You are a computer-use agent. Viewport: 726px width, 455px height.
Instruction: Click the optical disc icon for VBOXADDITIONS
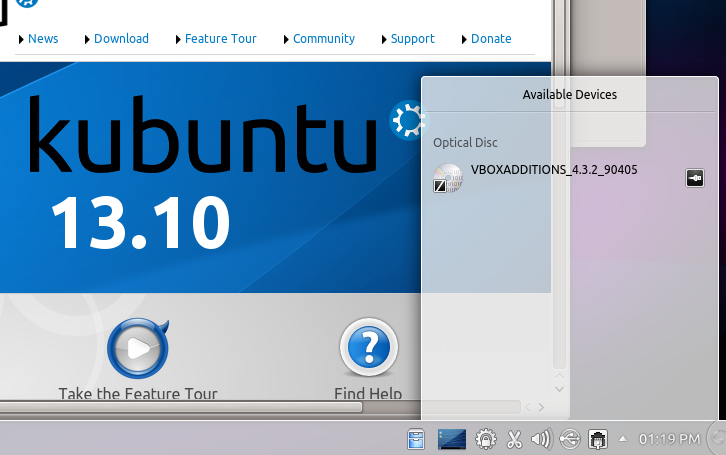tap(448, 178)
